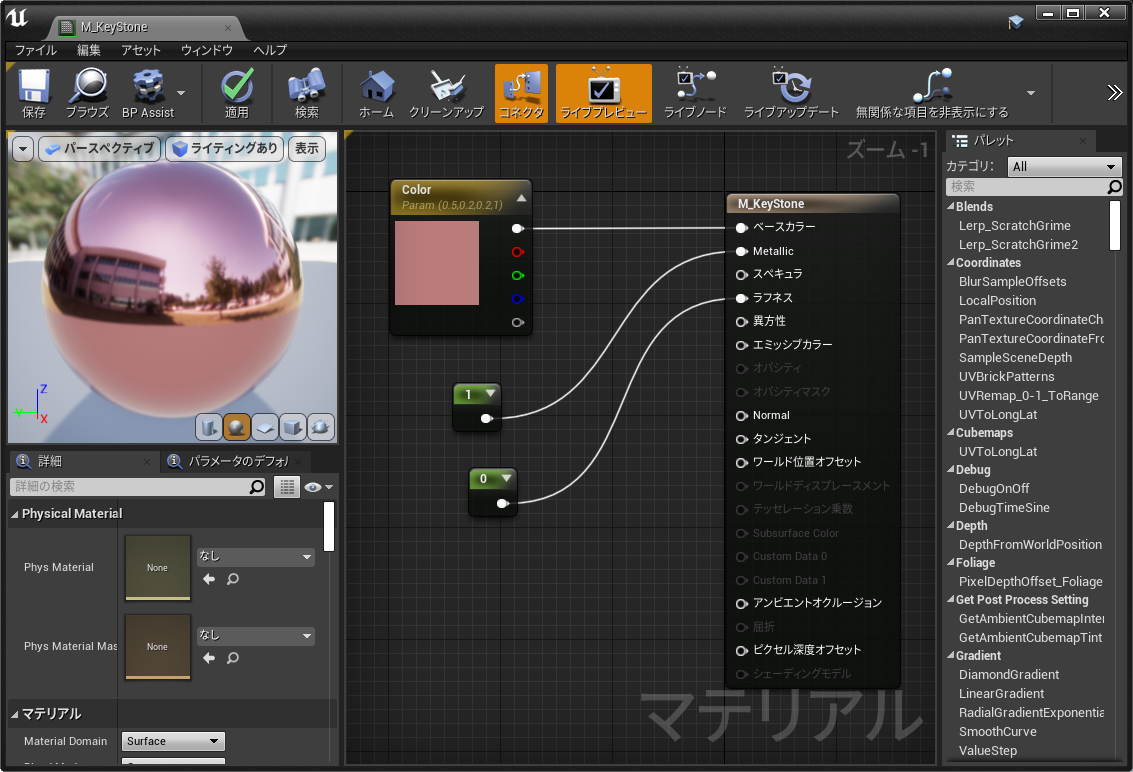Click Color node green channel pin
The width and height of the screenshot is (1133, 772).
[x=517, y=275]
